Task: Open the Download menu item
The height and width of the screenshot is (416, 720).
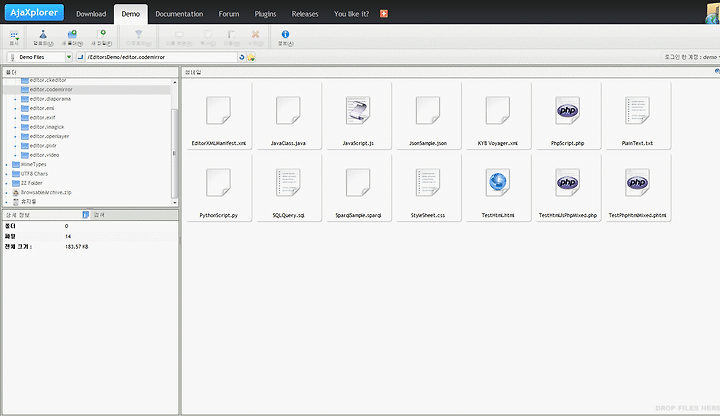Action: (x=91, y=14)
